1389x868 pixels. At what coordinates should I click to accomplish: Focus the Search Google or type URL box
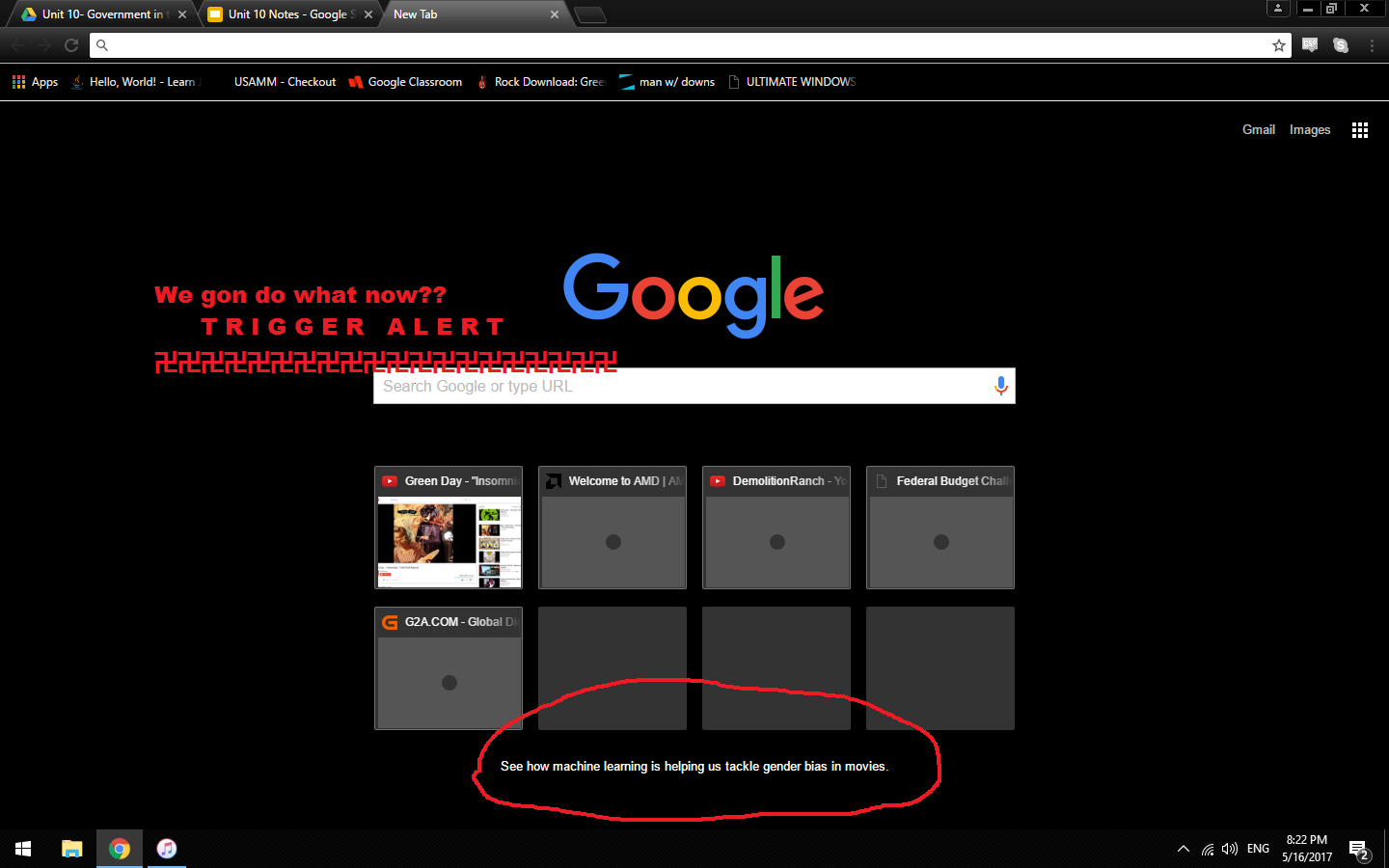pos(694,386)
